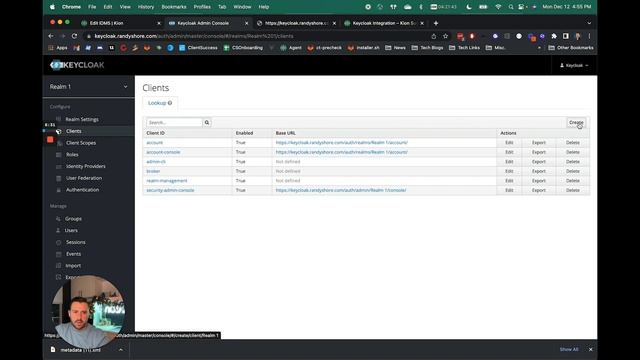The image size is (640, 360).
Task: Open macOS Spotlight search icon
Action: point(511,7)
